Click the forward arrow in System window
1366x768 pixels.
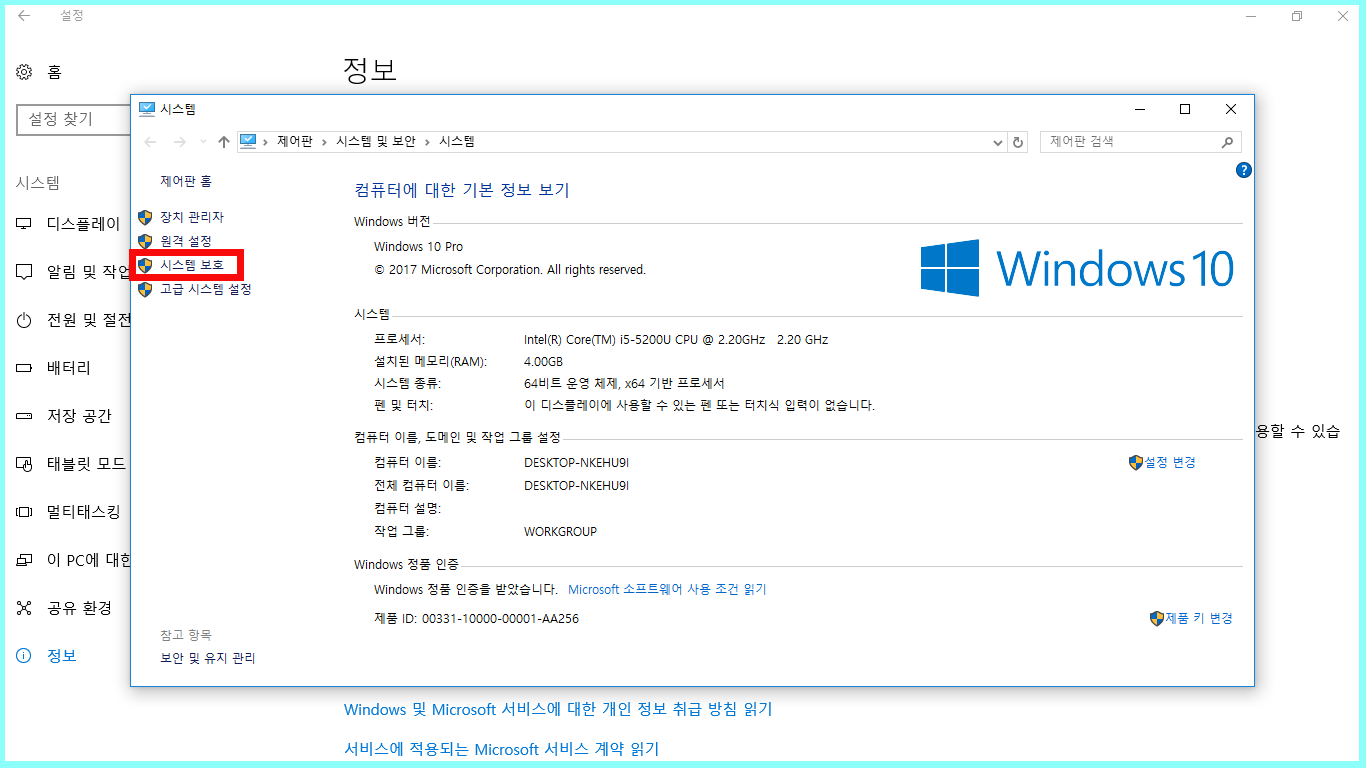coord(179,142)
